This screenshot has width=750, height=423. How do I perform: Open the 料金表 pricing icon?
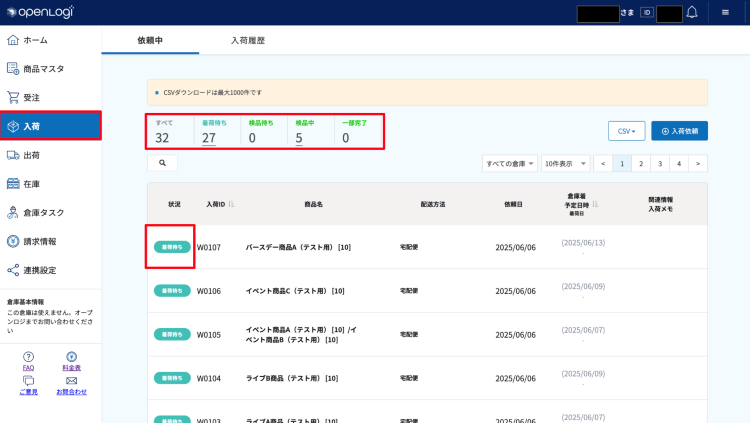(x=71, y=357)
